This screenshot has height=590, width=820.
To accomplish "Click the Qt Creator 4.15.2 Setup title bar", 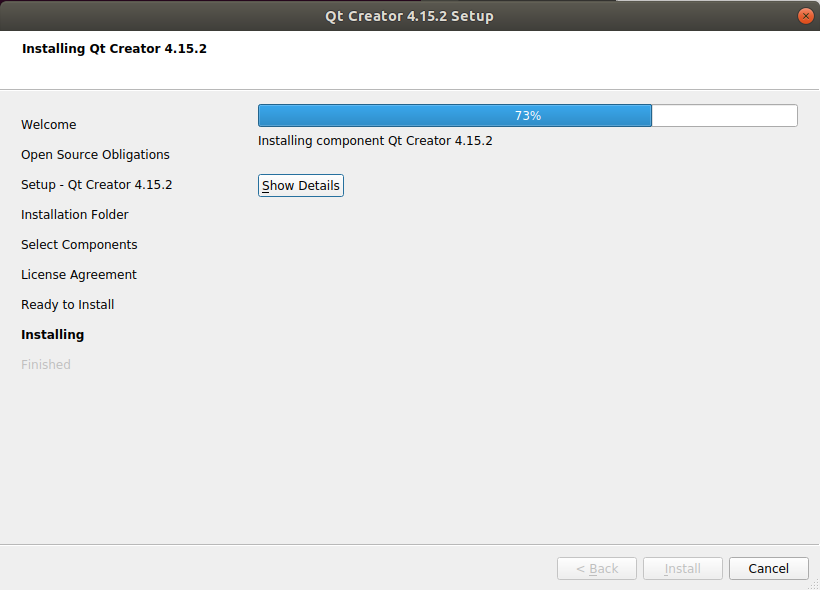I will tap(409, 16).
